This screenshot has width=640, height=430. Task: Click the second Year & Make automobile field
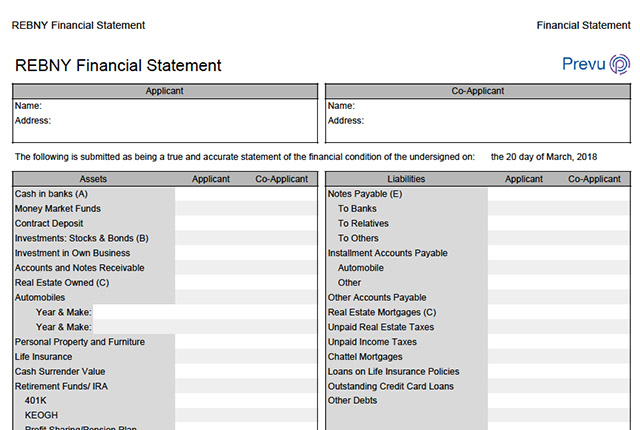[x=132, y=328]
